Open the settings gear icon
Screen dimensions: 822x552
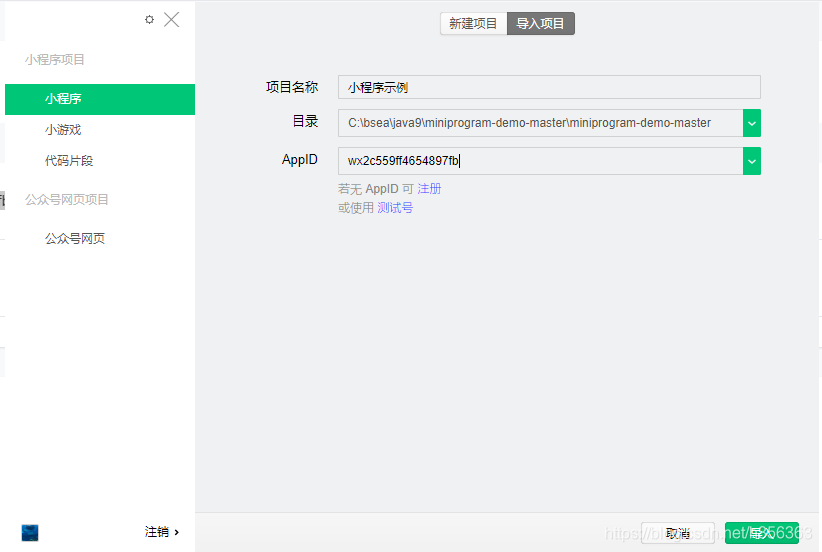click(x=149, y=19)
